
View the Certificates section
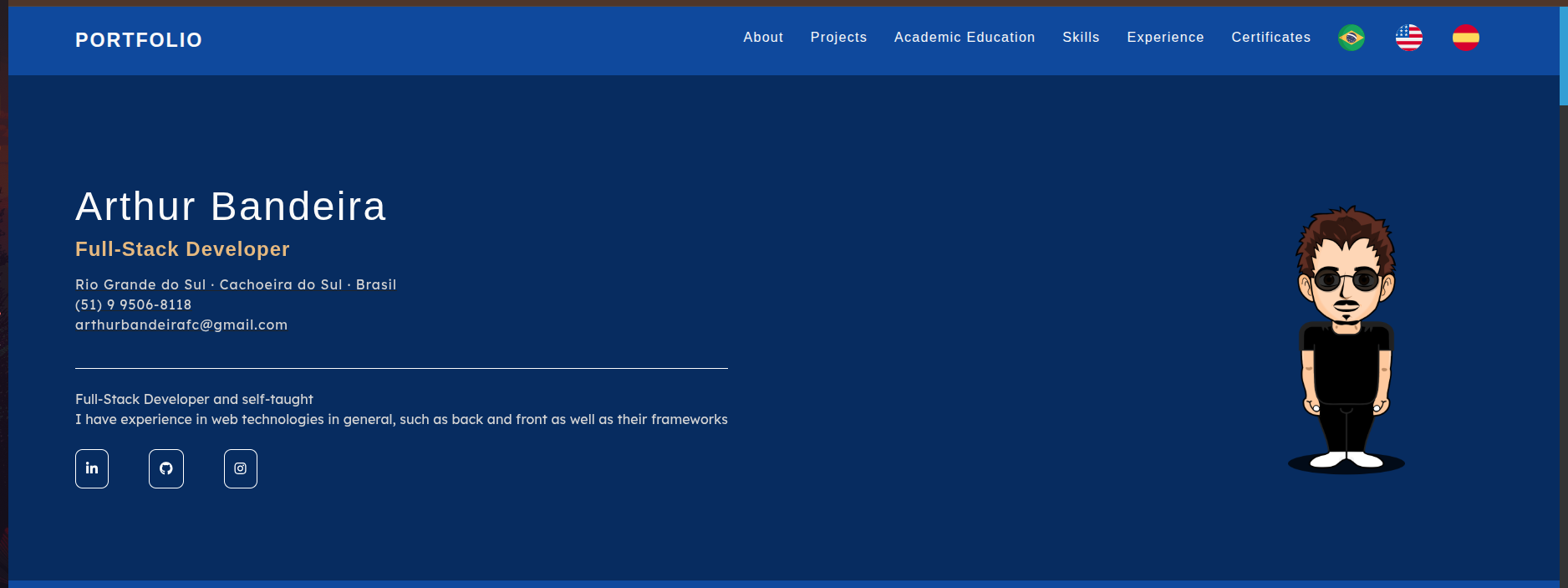pos(1270,38)
